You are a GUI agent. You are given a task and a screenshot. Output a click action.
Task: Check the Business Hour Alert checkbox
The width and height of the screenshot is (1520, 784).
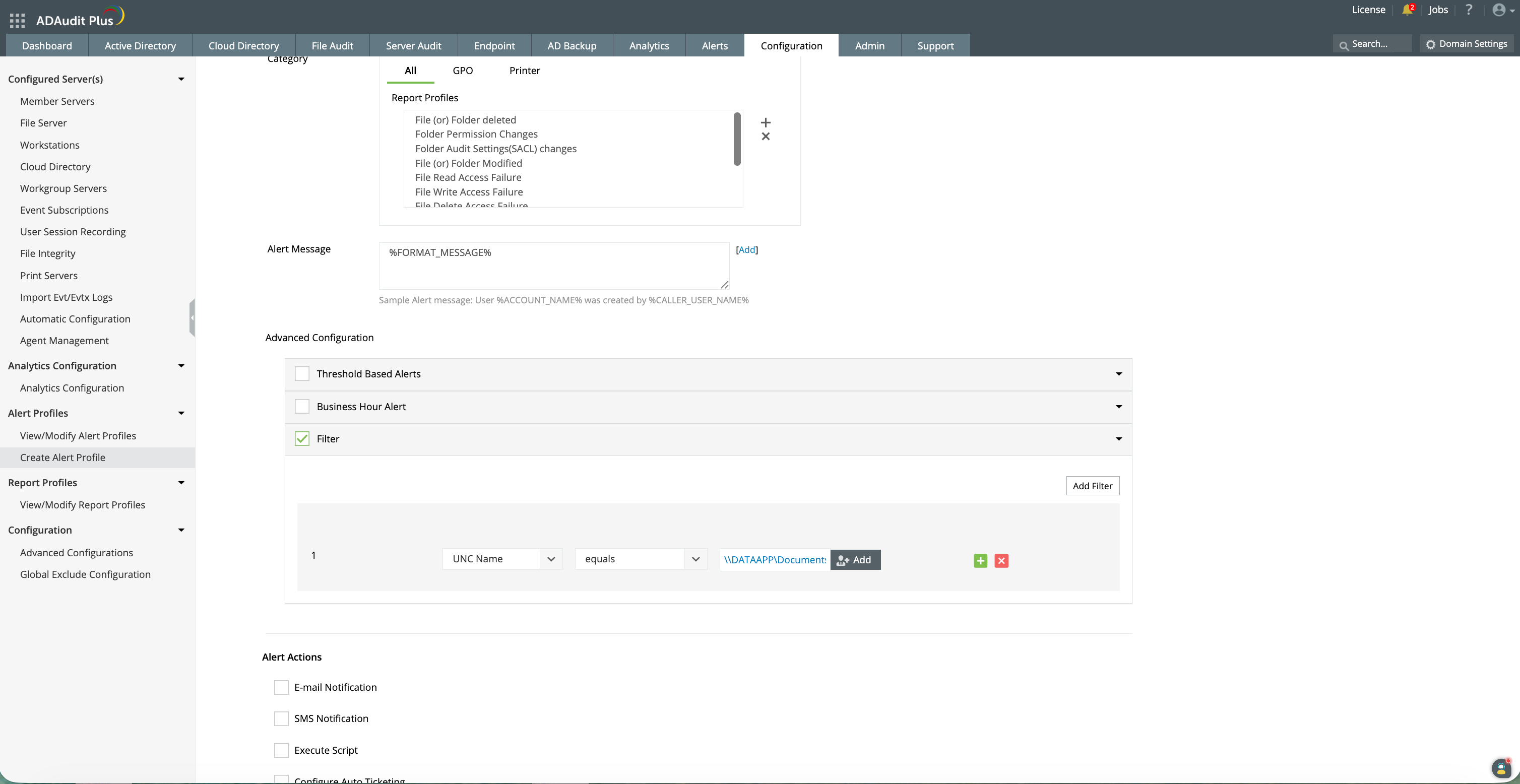pos(302,407)
